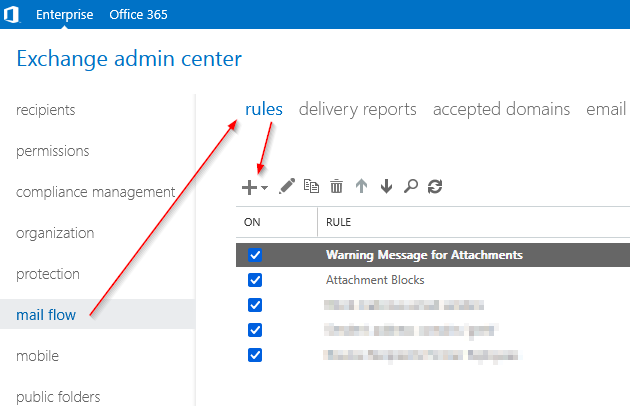Switch to delivery reports tab
630x406 pixels.
(x=358, y=109)
